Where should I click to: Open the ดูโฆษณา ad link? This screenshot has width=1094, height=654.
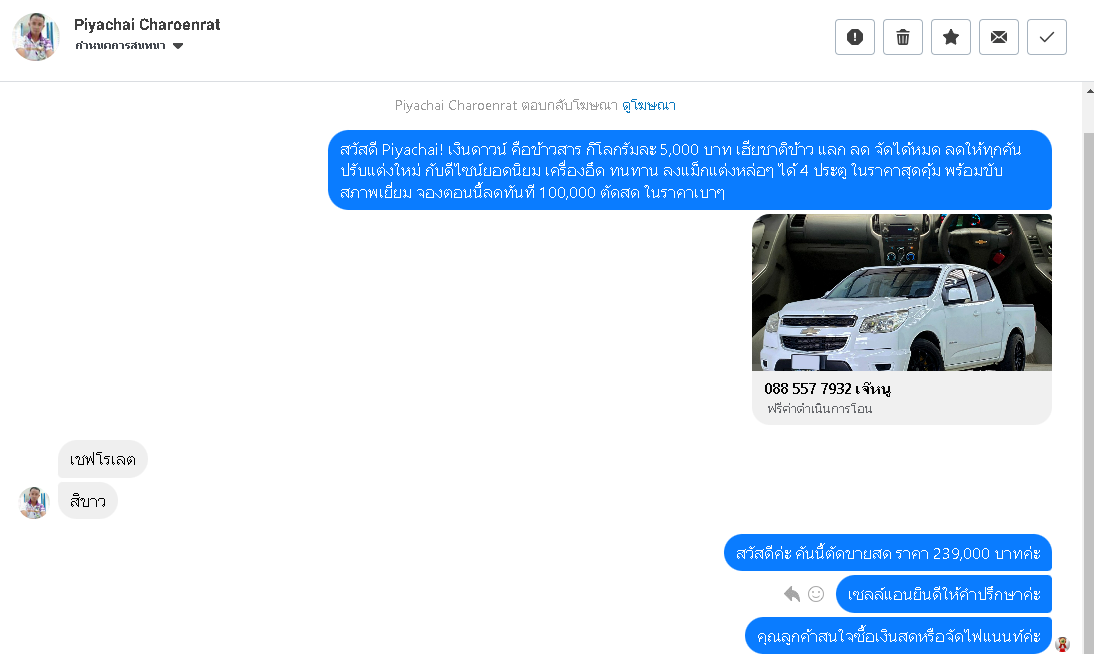649,105
